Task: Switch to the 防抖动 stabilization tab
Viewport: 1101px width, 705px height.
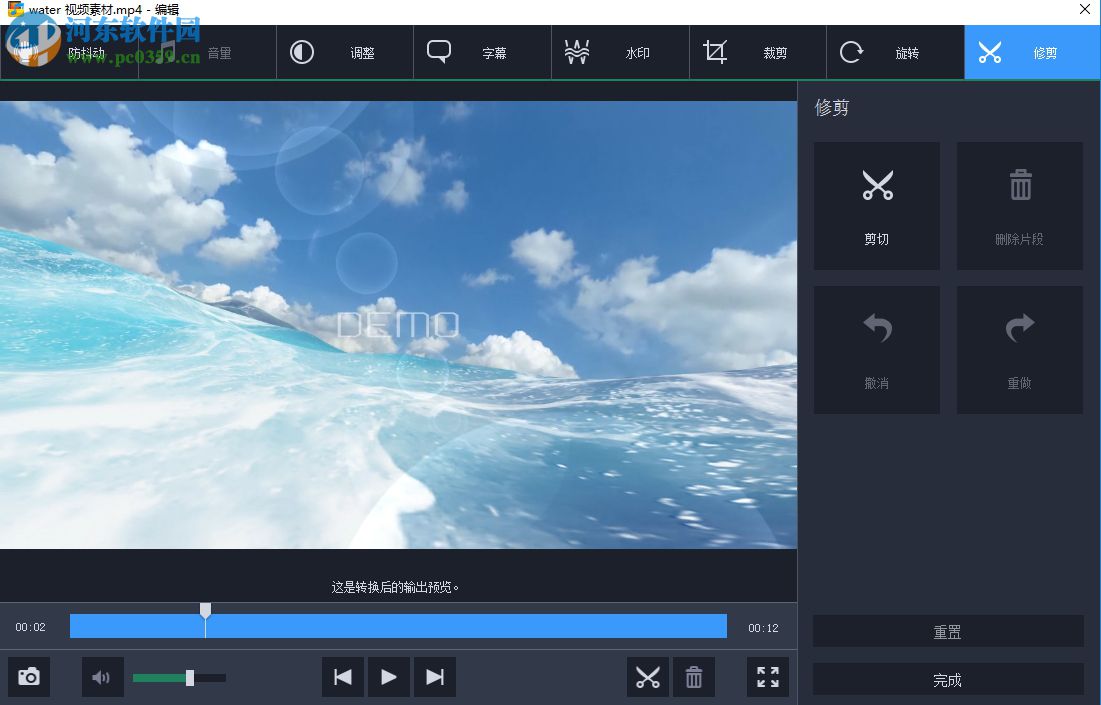Action: pyautogui.click(x=83, y=52)
